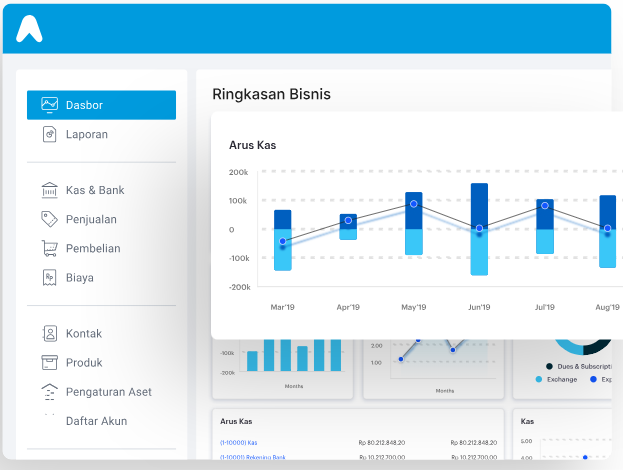Viewport: 623px width, 470px height.
Task: Click Dues & Subscriptions legend dot
Action: coord(549,366)
